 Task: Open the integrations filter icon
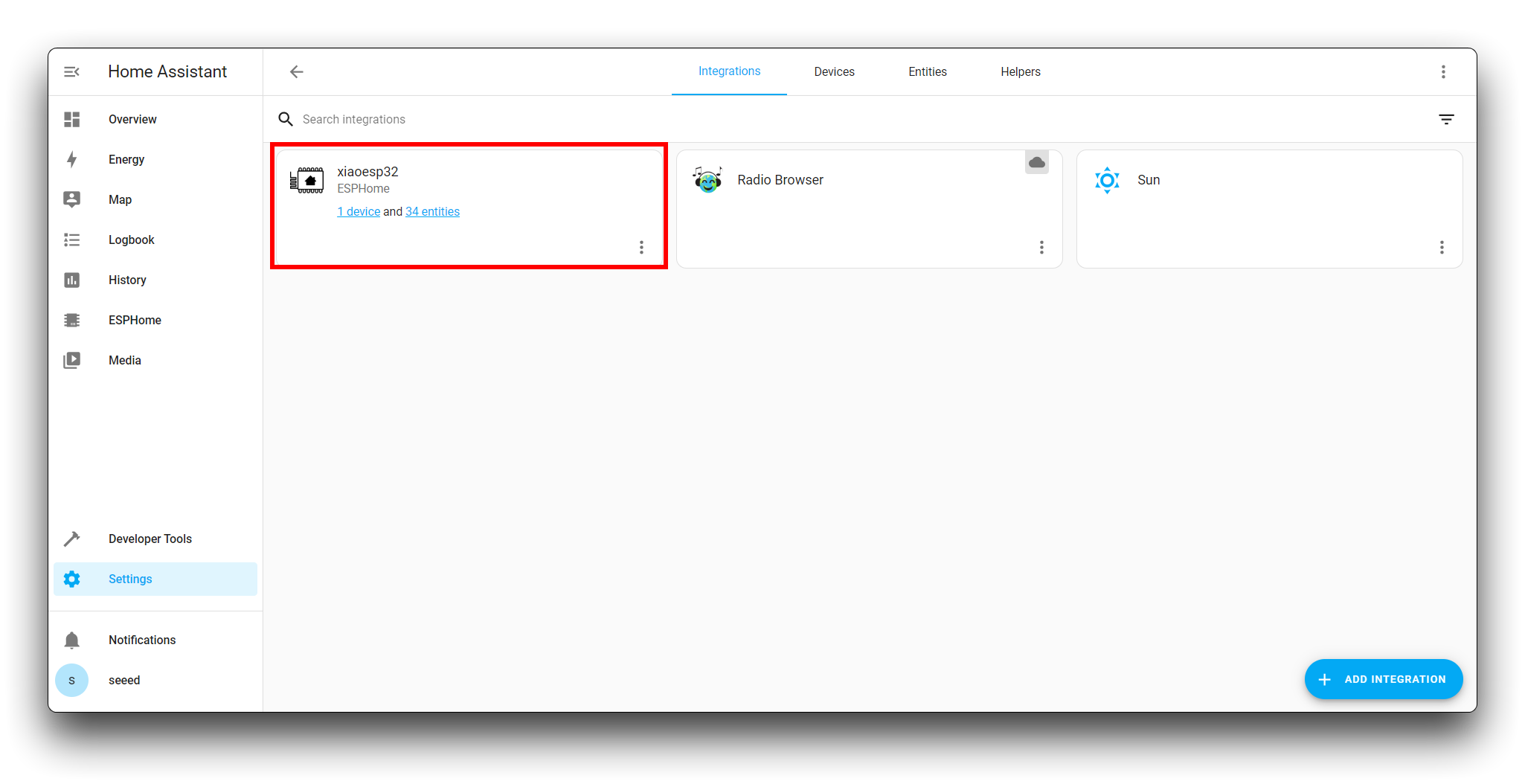click(x=1446, y=119)
